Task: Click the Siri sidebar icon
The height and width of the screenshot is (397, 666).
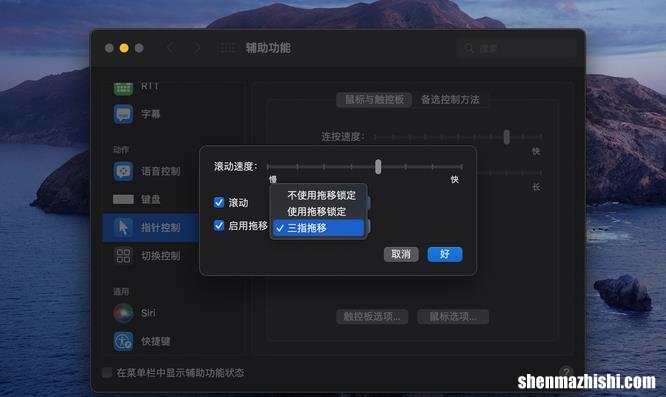Action: coord(123,313)
